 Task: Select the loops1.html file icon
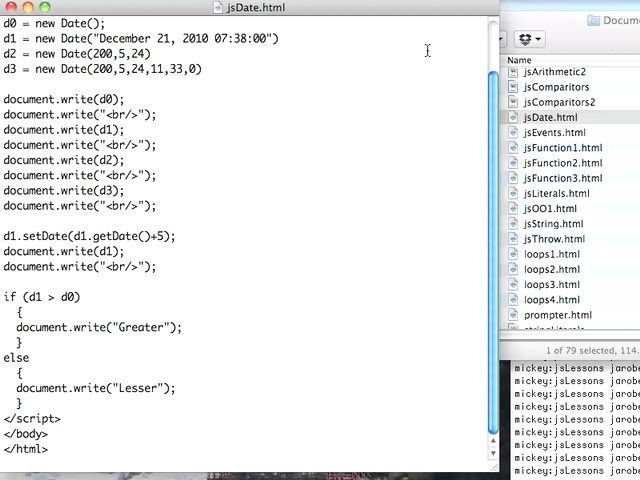click(513, 254)
